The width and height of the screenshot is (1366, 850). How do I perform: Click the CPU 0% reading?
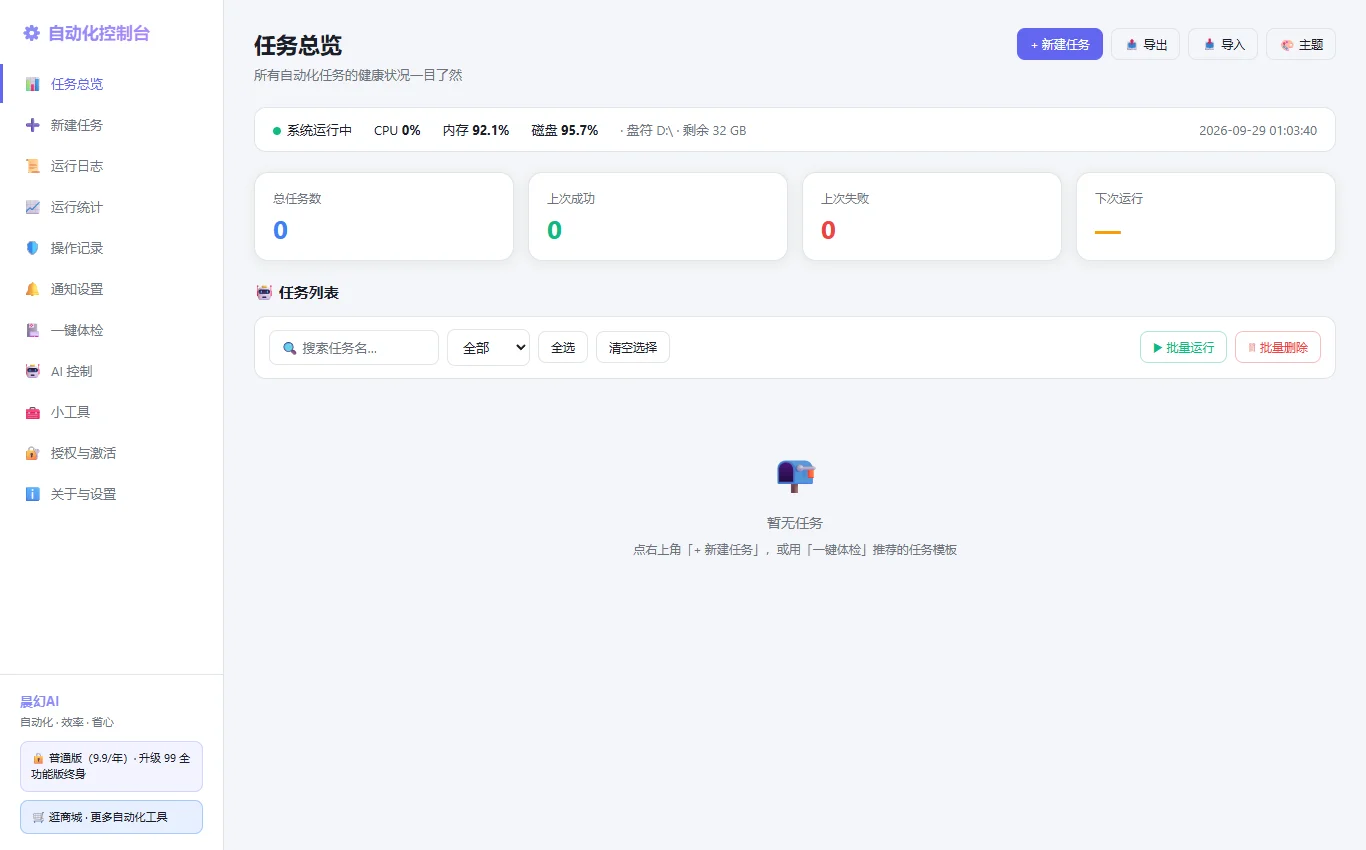pyautogui.click(x=397, y=130)
